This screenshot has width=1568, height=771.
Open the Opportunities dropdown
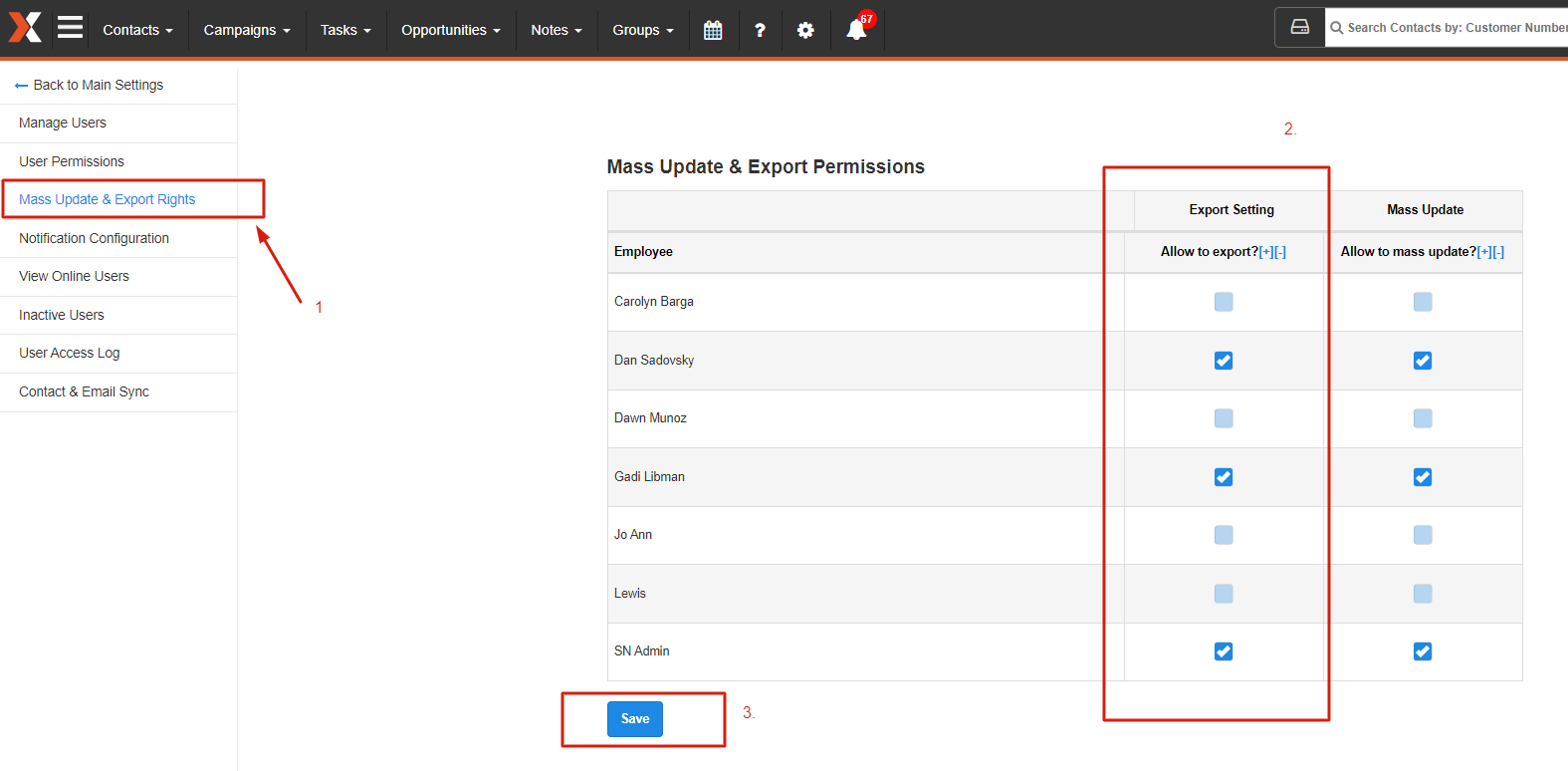pos(451,30)
